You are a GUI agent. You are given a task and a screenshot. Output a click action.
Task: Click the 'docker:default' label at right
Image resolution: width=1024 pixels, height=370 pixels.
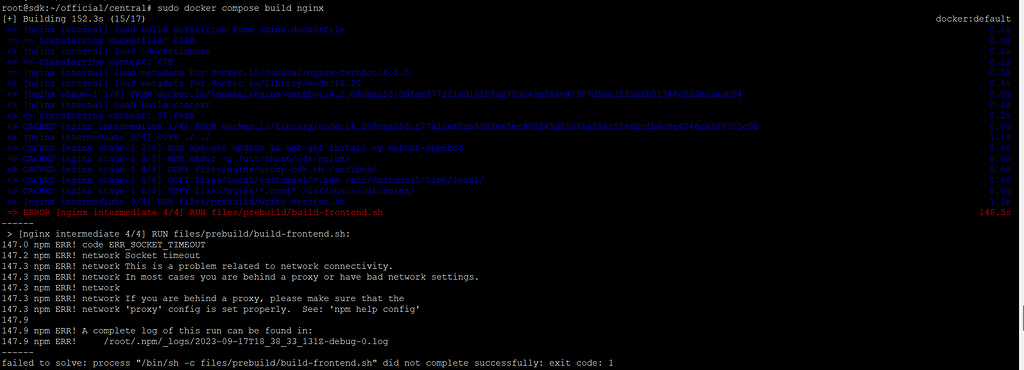tap(973, 19)
